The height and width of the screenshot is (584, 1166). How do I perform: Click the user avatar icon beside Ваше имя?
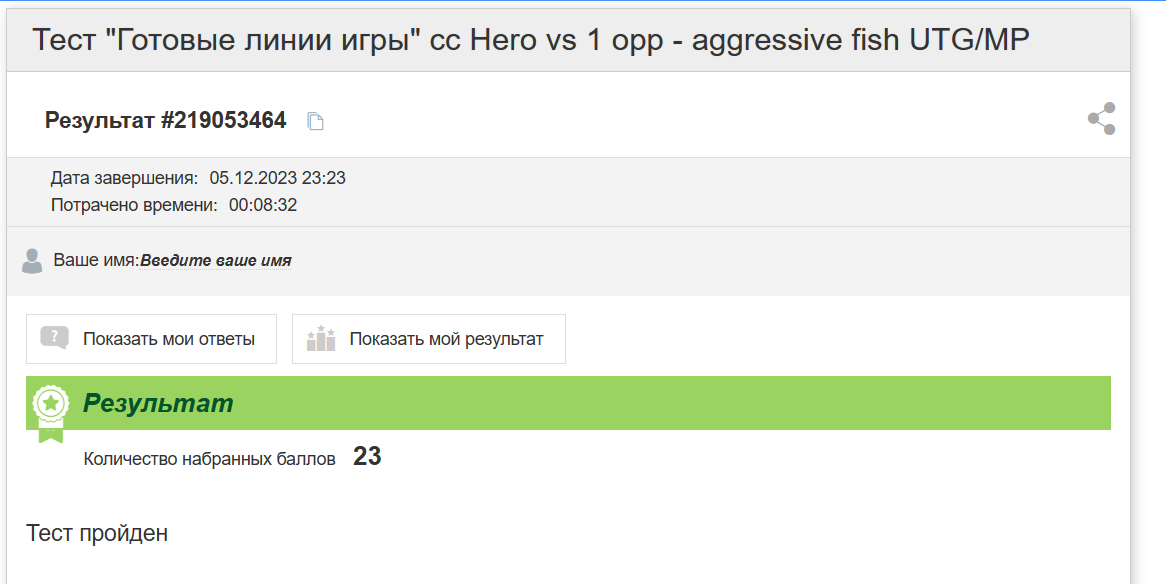coord(32,261)
